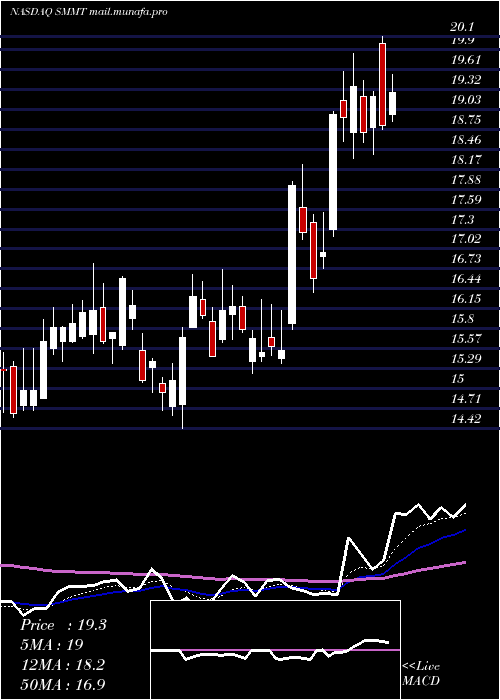This screenshot has height=700, width=500.
Task: Click the '12MA : 18.2' readout
Action: tap(63, 665)
